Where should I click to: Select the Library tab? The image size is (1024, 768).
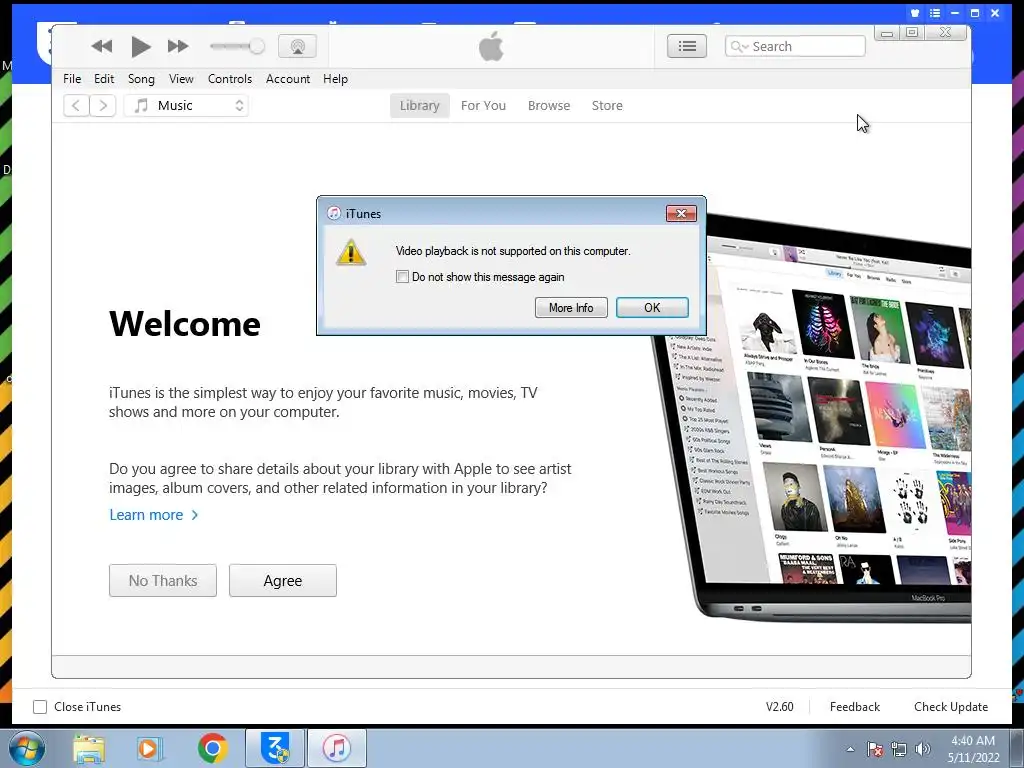pyautogui.click(x=419, y=106)
